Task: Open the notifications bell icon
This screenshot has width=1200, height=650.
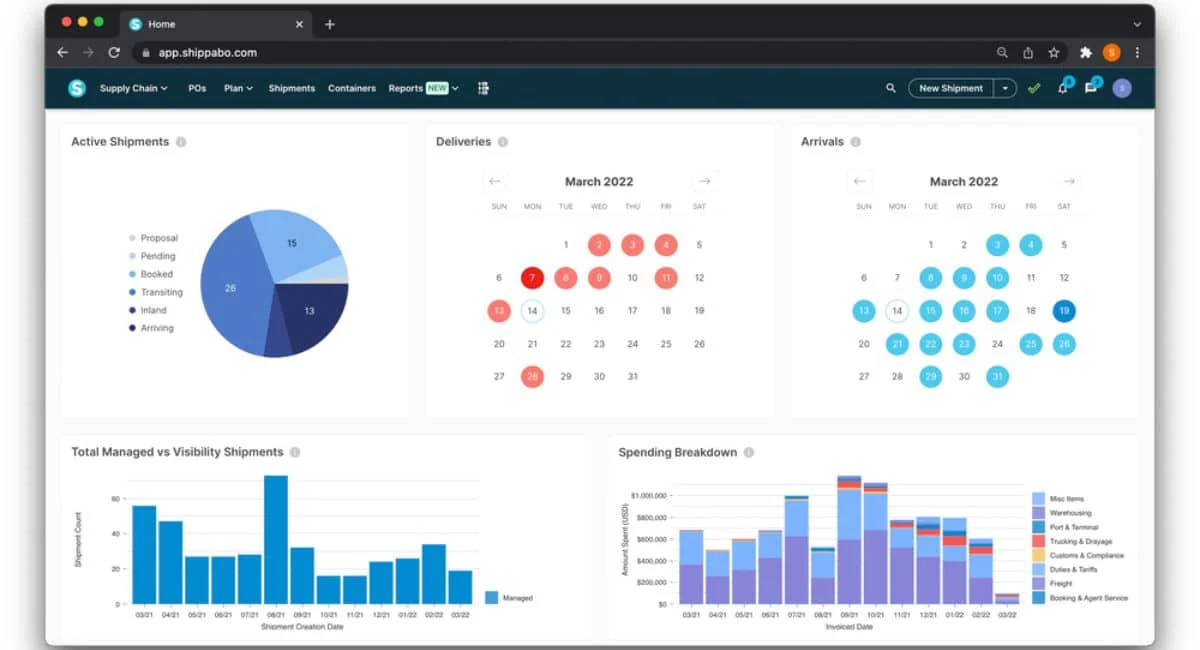Action: [x=1063, y=87]
